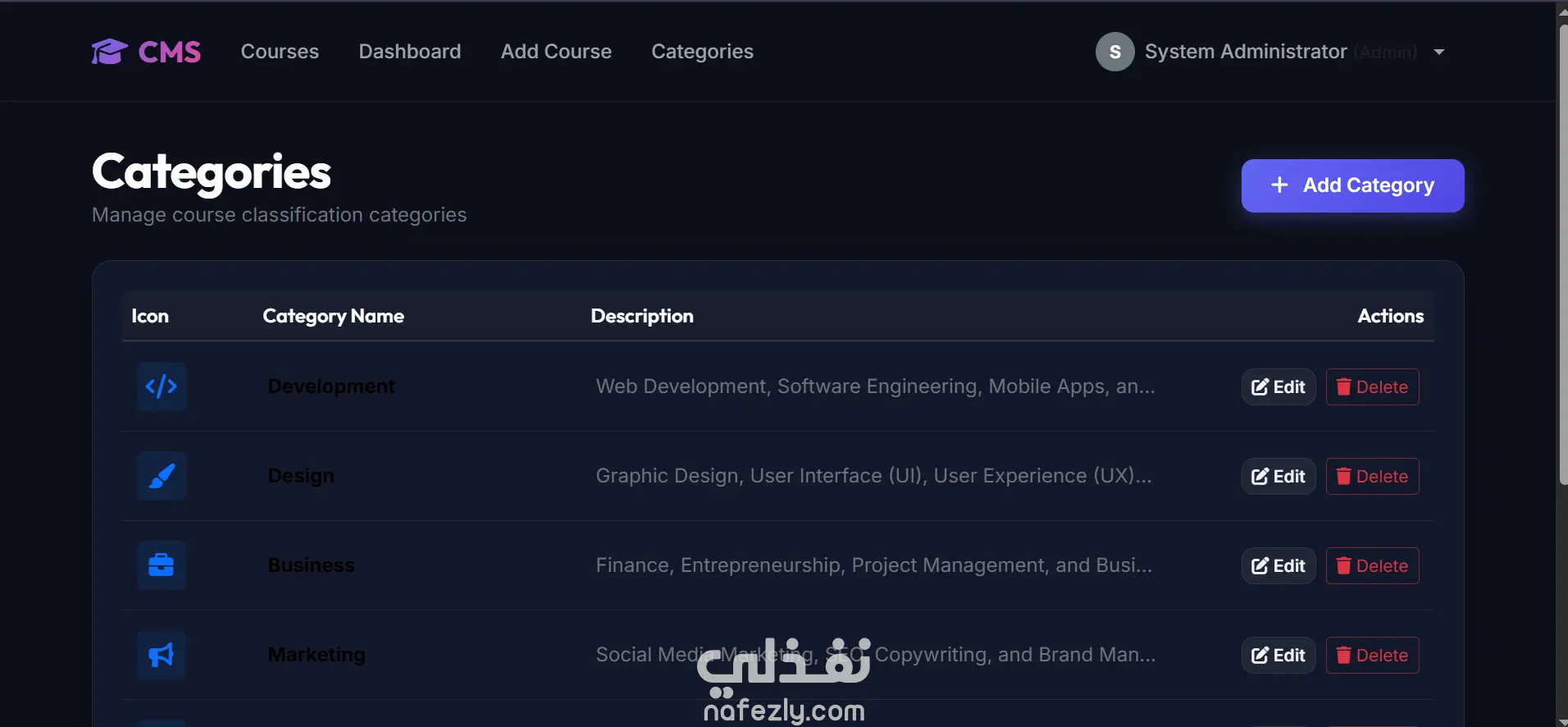This screenshot has width=1568, height=727.
Task: Edit the Marketing category
Action: 1279,656
